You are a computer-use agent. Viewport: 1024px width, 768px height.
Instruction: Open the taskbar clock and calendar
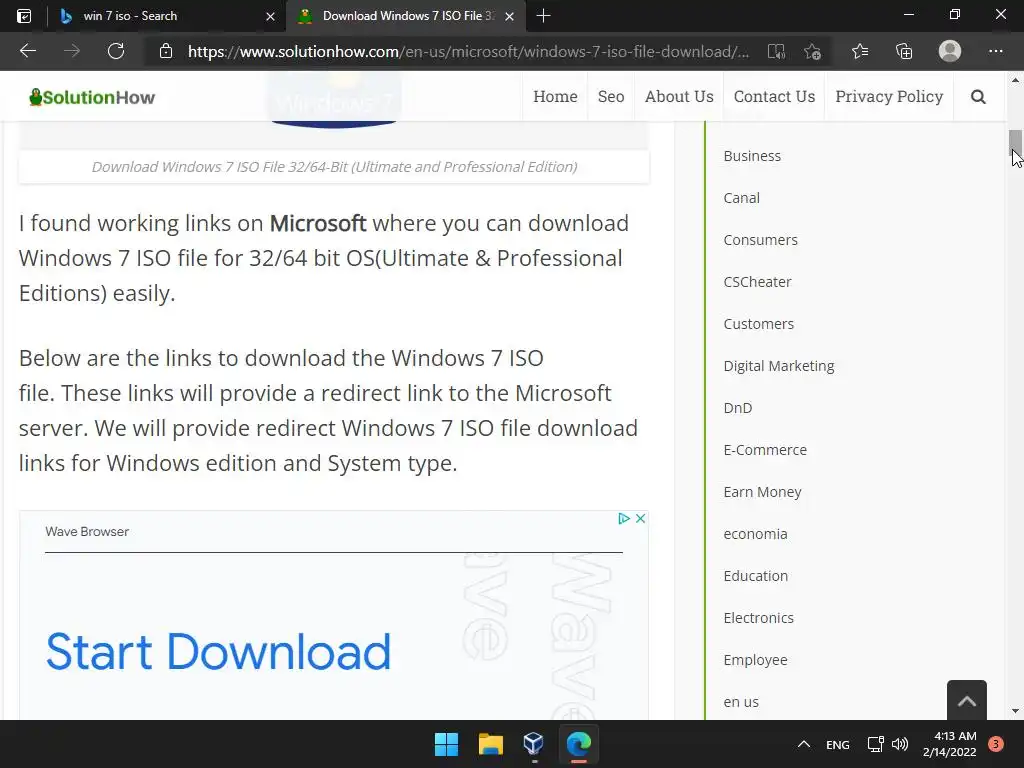click(950, 744)
